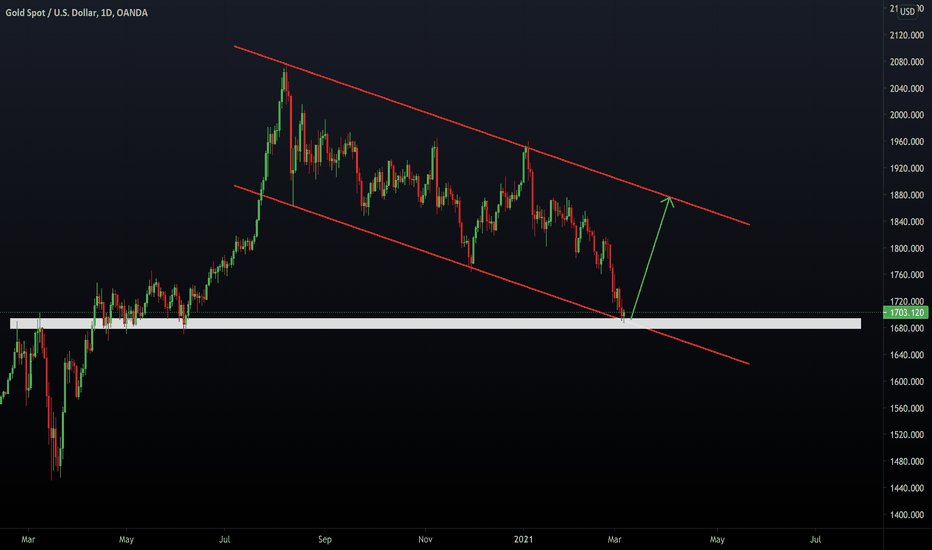The image size is (932, 550).
Task: Select the white horizontal support zone rectangle
Action: (x=435, y=323)
